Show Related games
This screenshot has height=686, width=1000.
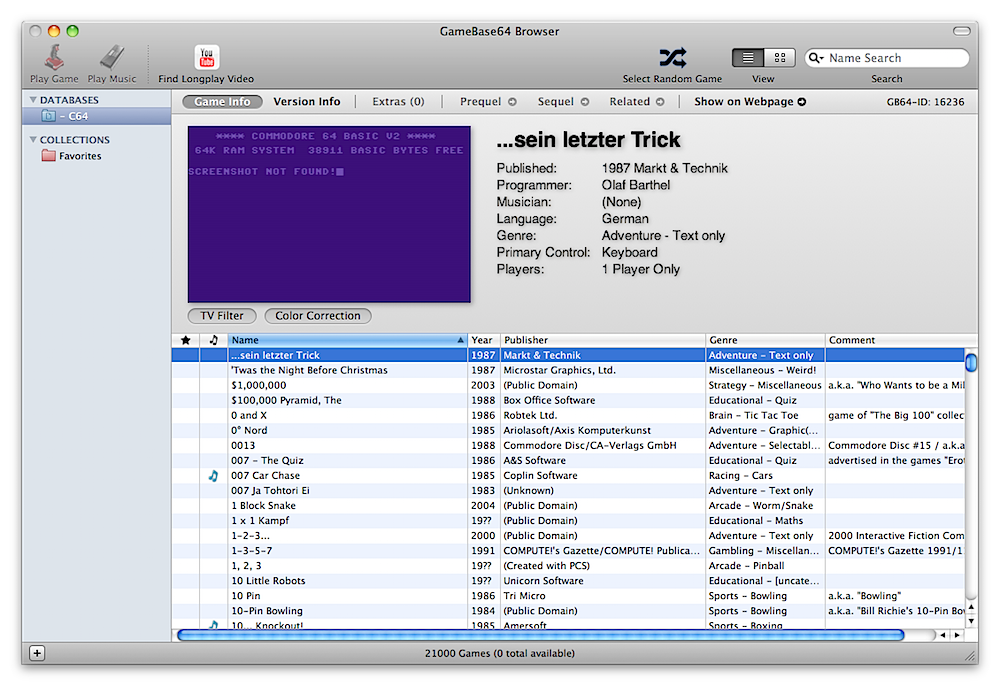tap(636, 102)
